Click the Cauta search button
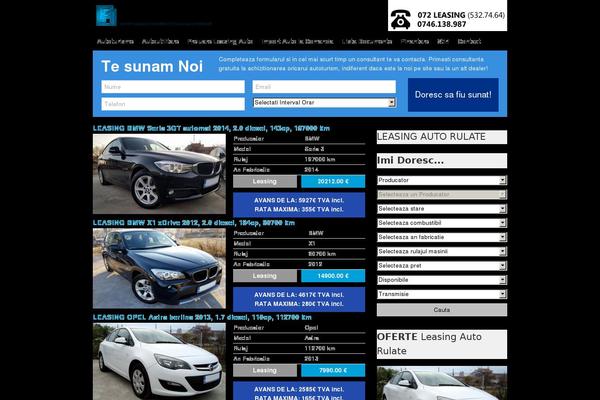Screen dimensions: 600x400 [x=442, y=310]
